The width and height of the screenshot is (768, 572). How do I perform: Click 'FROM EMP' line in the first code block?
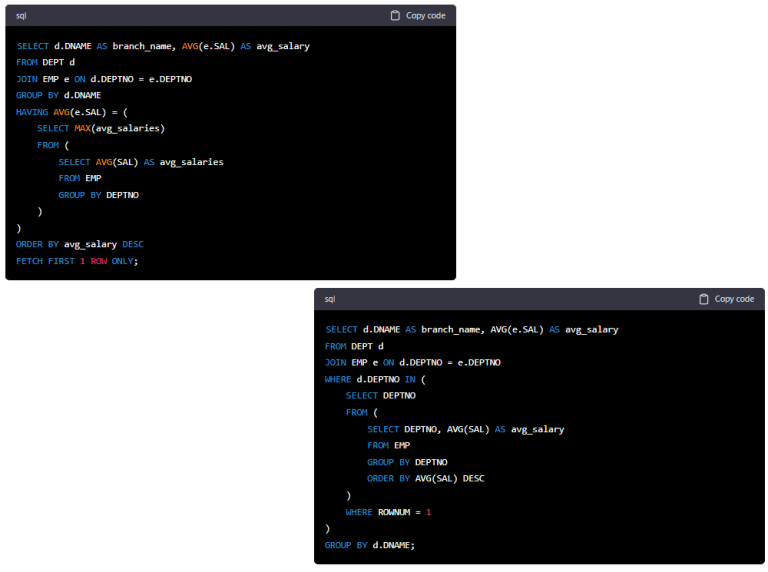point(80,178)
